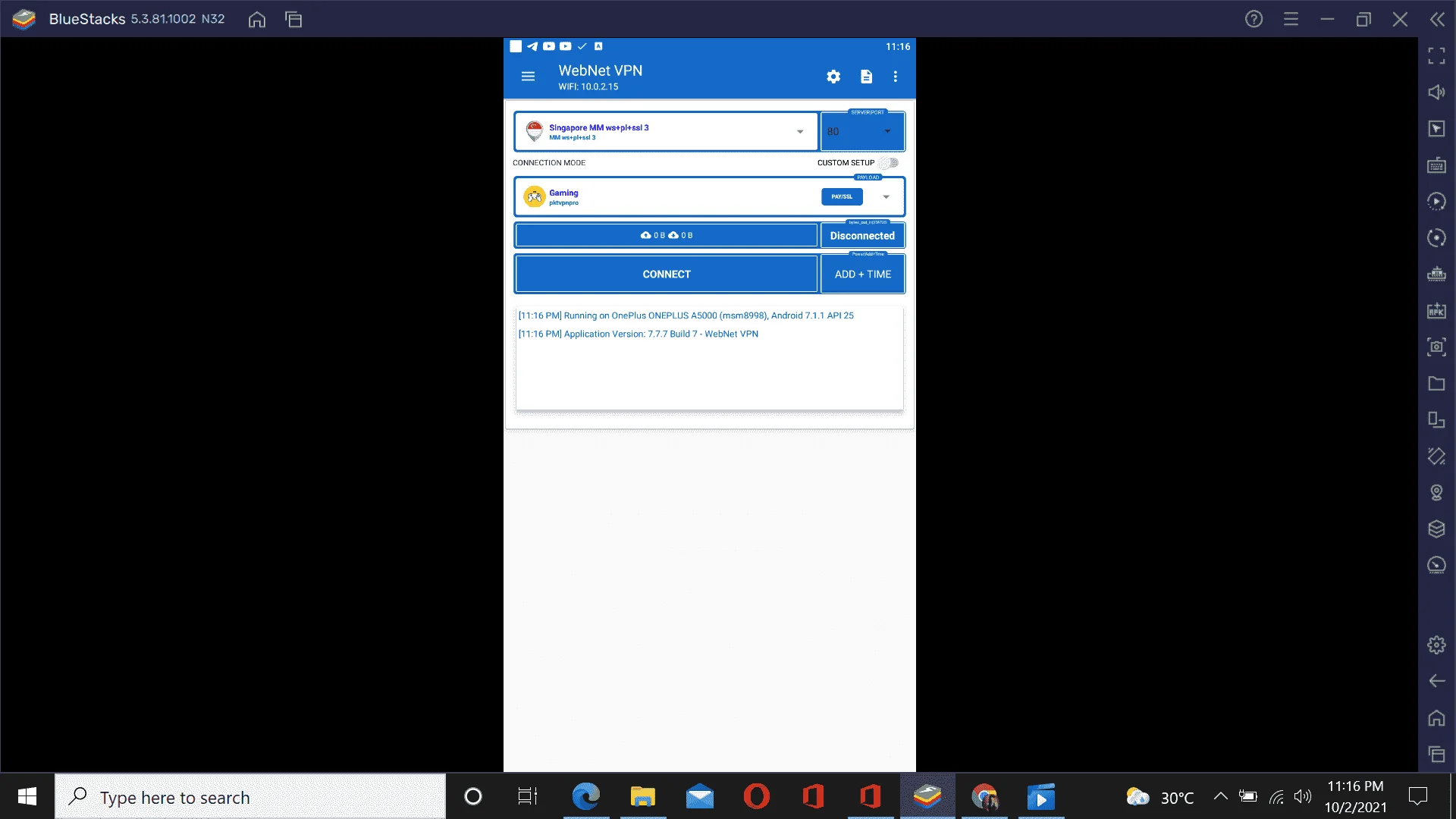Image resolution: width=1456 pixels, height=819 pixels.
Task: Toggle BlueStacks fullscreen mode
Action: point(1436,56)
